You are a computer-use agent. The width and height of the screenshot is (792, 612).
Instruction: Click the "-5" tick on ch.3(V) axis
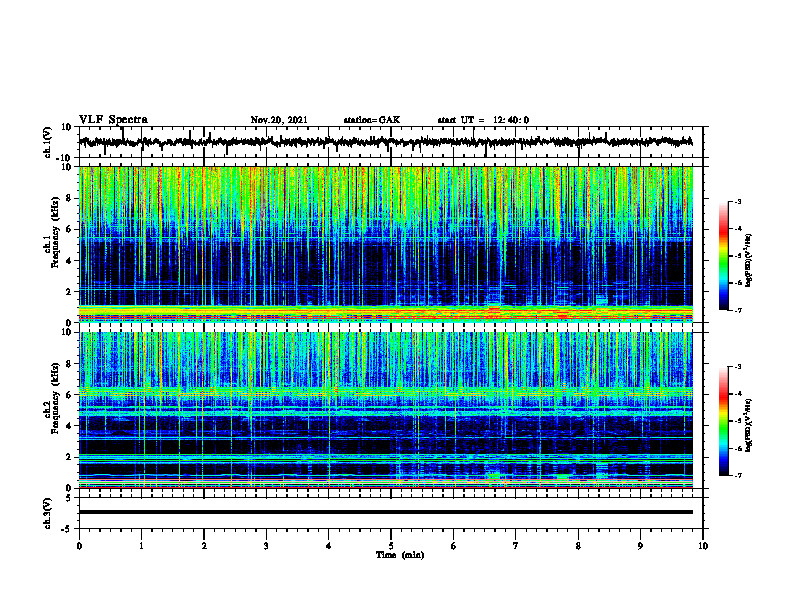click(x=67, y=529)
